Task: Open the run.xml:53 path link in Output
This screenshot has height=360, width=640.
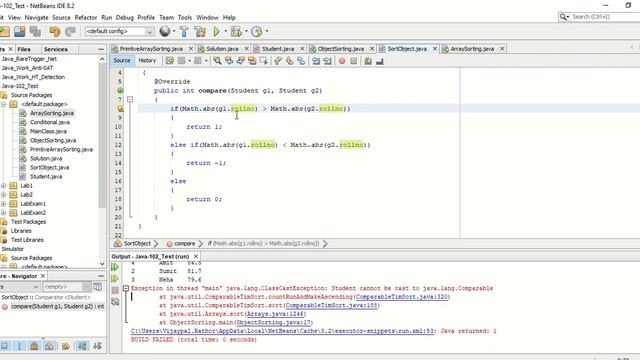Action: point(282,331)
